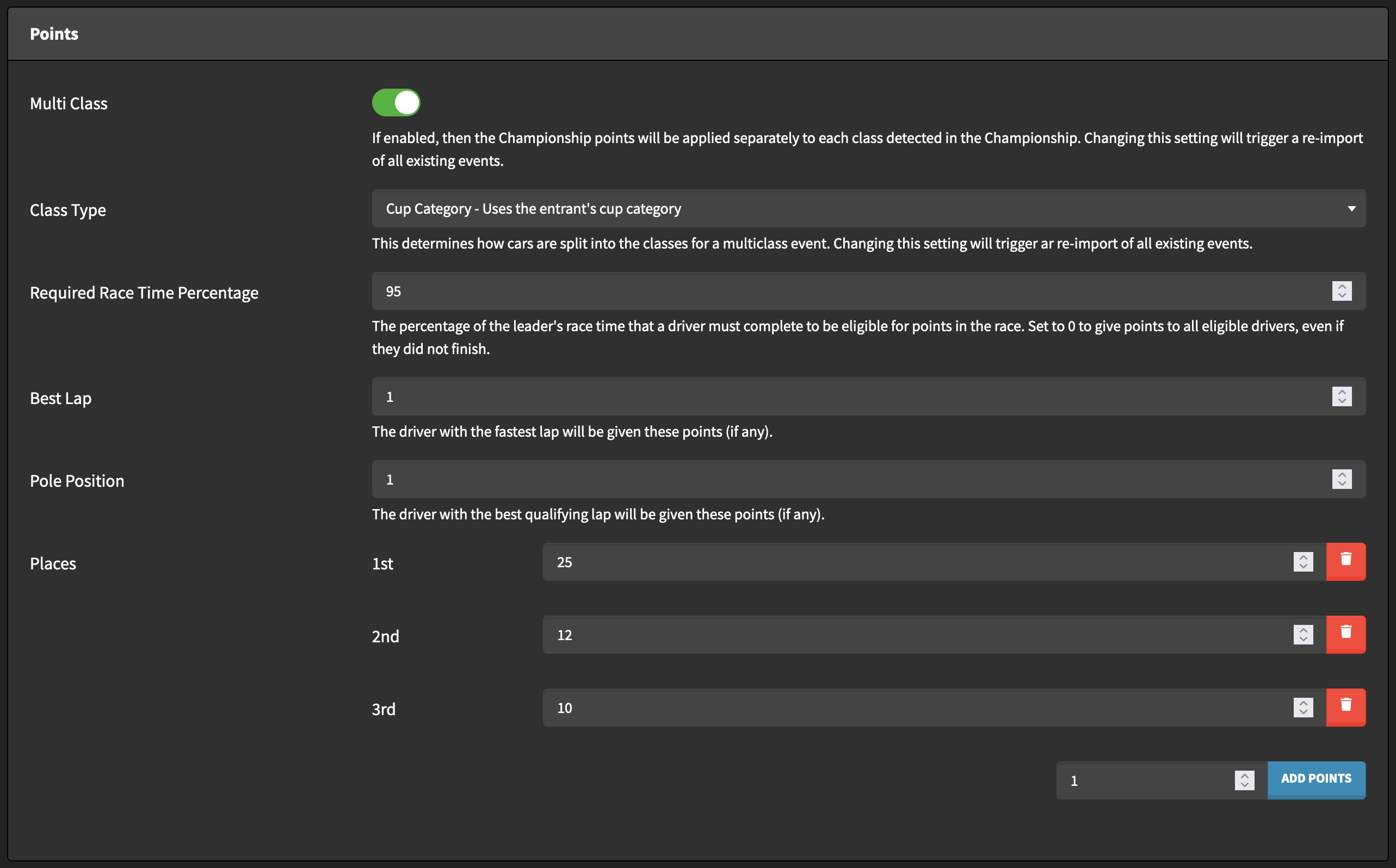Toggle the Multi Class switch off
The width and height of the screenshot is (1396, 868).
(396, 103)
